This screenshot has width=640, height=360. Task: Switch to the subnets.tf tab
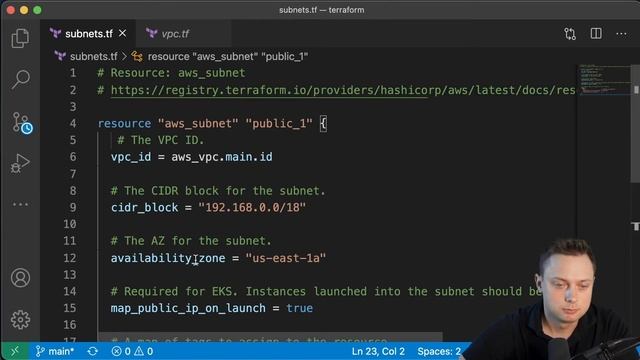[x=88, y=33]
